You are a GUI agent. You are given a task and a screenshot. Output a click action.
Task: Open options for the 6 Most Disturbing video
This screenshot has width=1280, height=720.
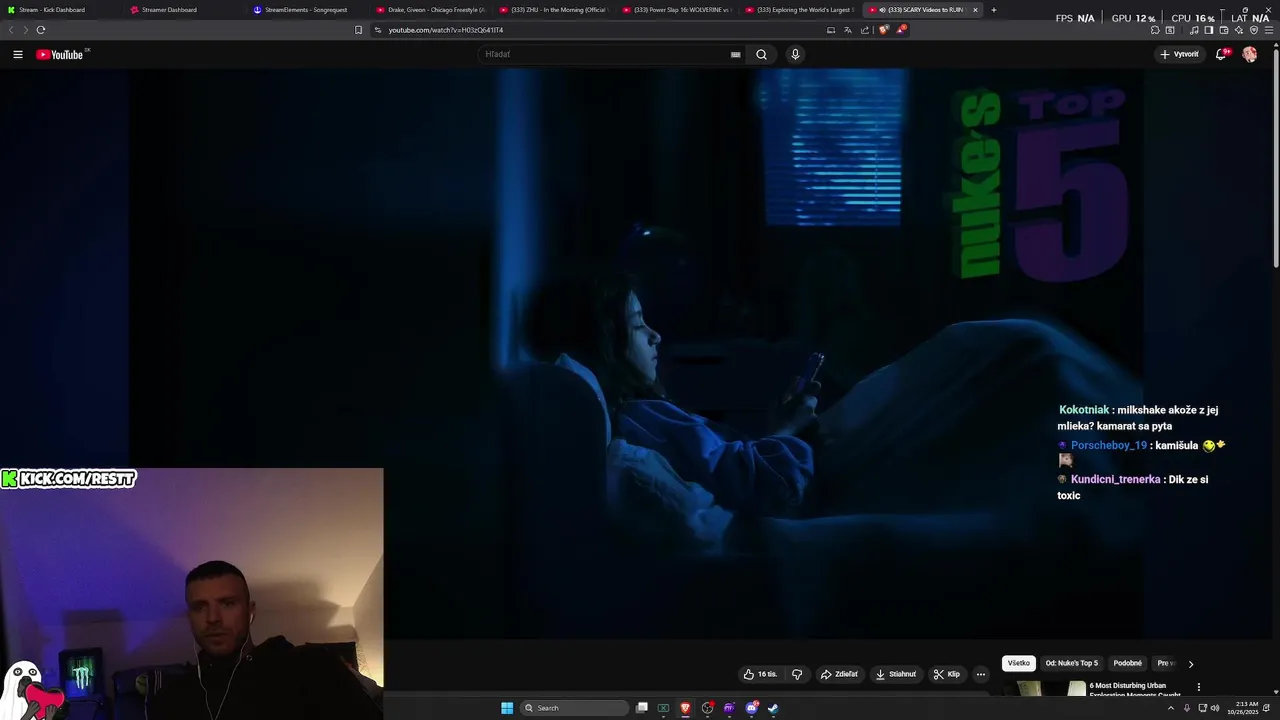1198,687
